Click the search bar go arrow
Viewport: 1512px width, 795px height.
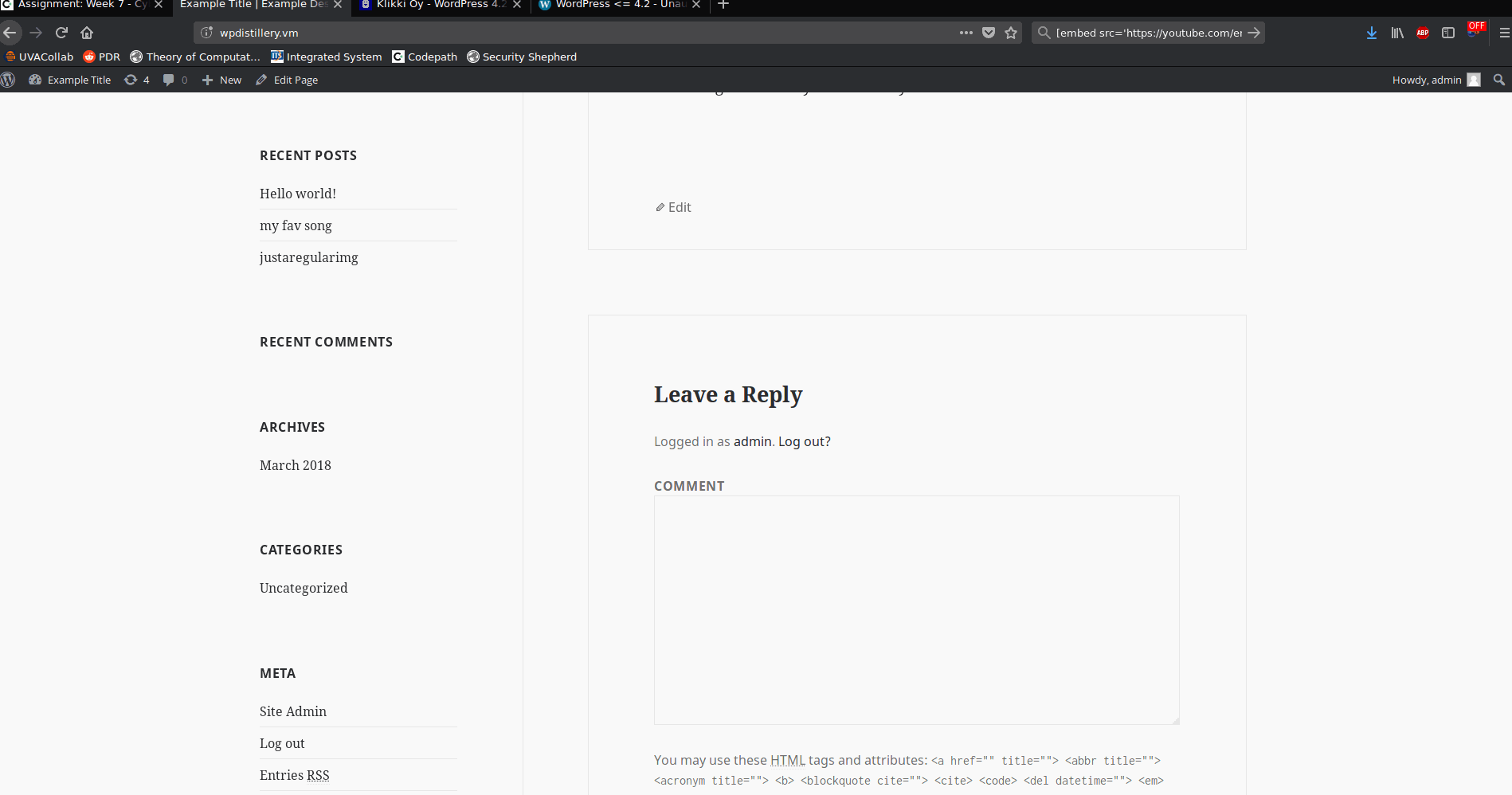[x=1254, y=33]
